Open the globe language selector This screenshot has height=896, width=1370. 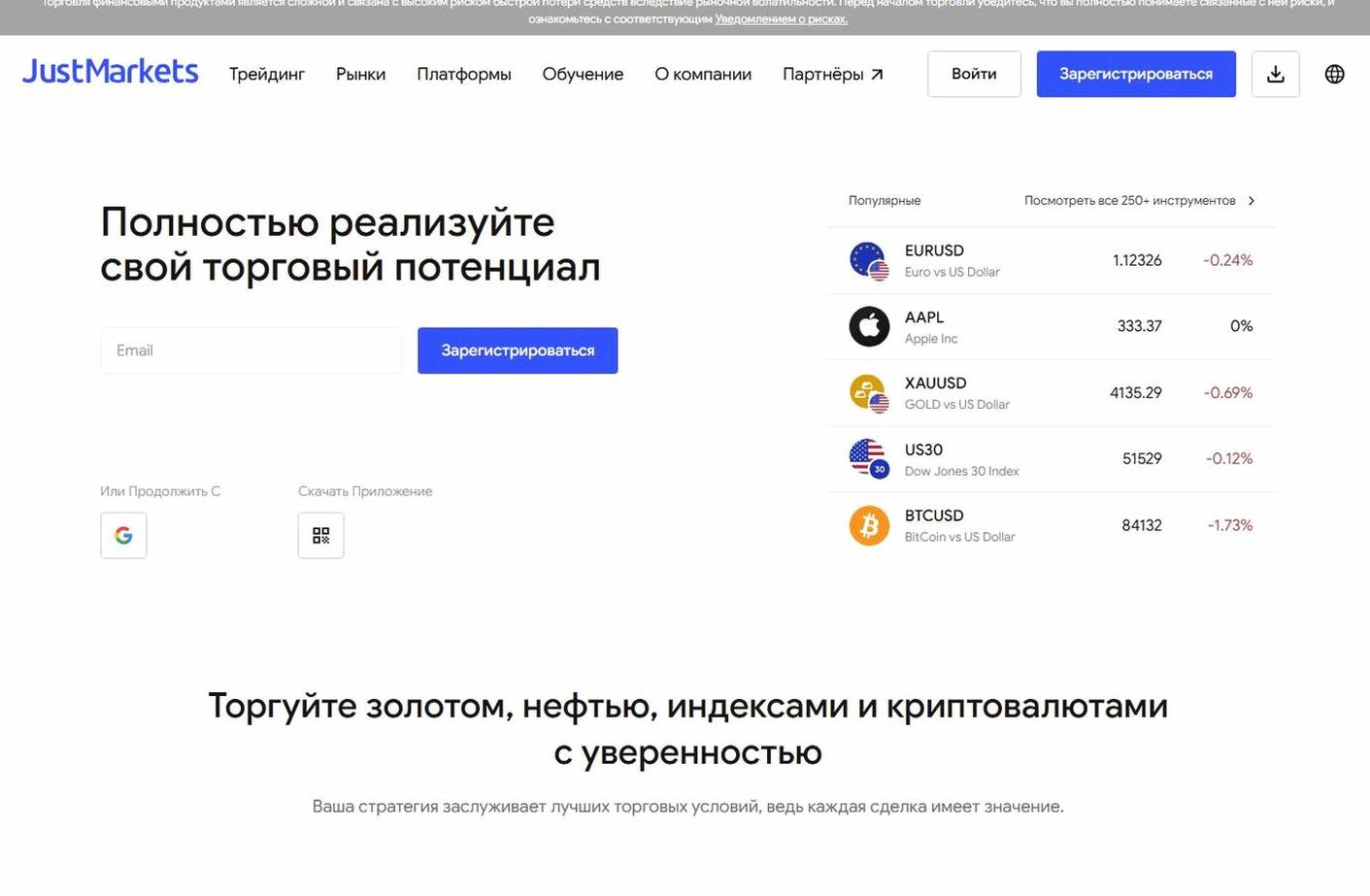(x=1335, y=74)
